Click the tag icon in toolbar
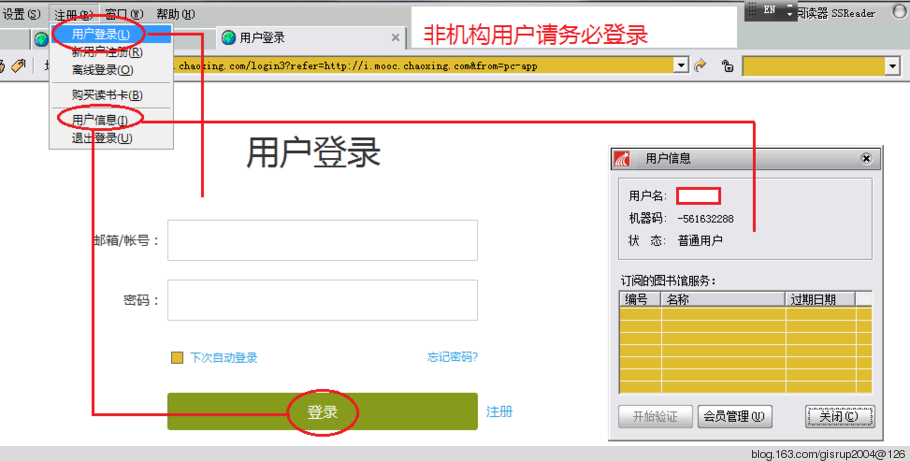The image size is (910, 461). click(19, 66)
